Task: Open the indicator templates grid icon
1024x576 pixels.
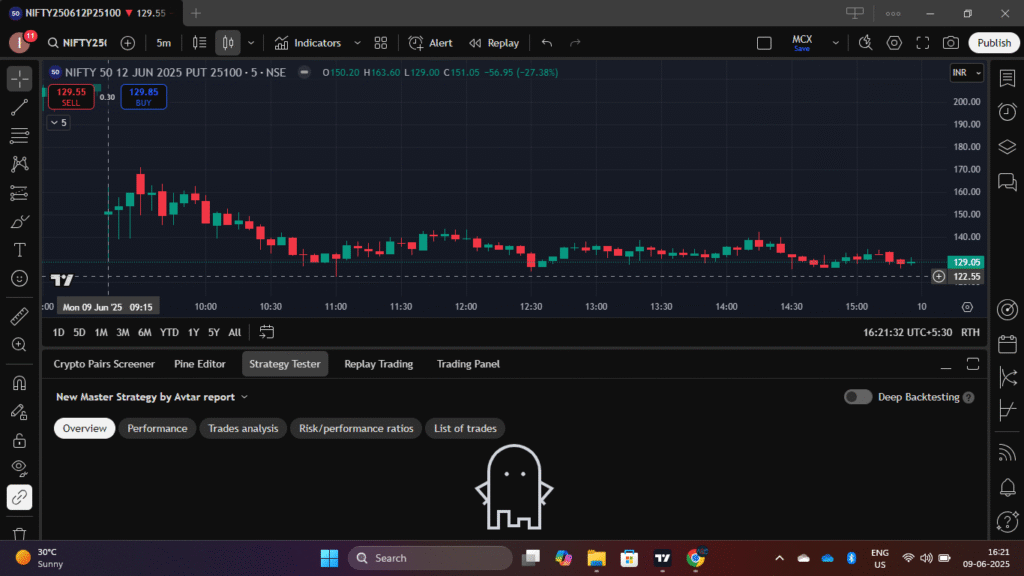Action: 381,43
